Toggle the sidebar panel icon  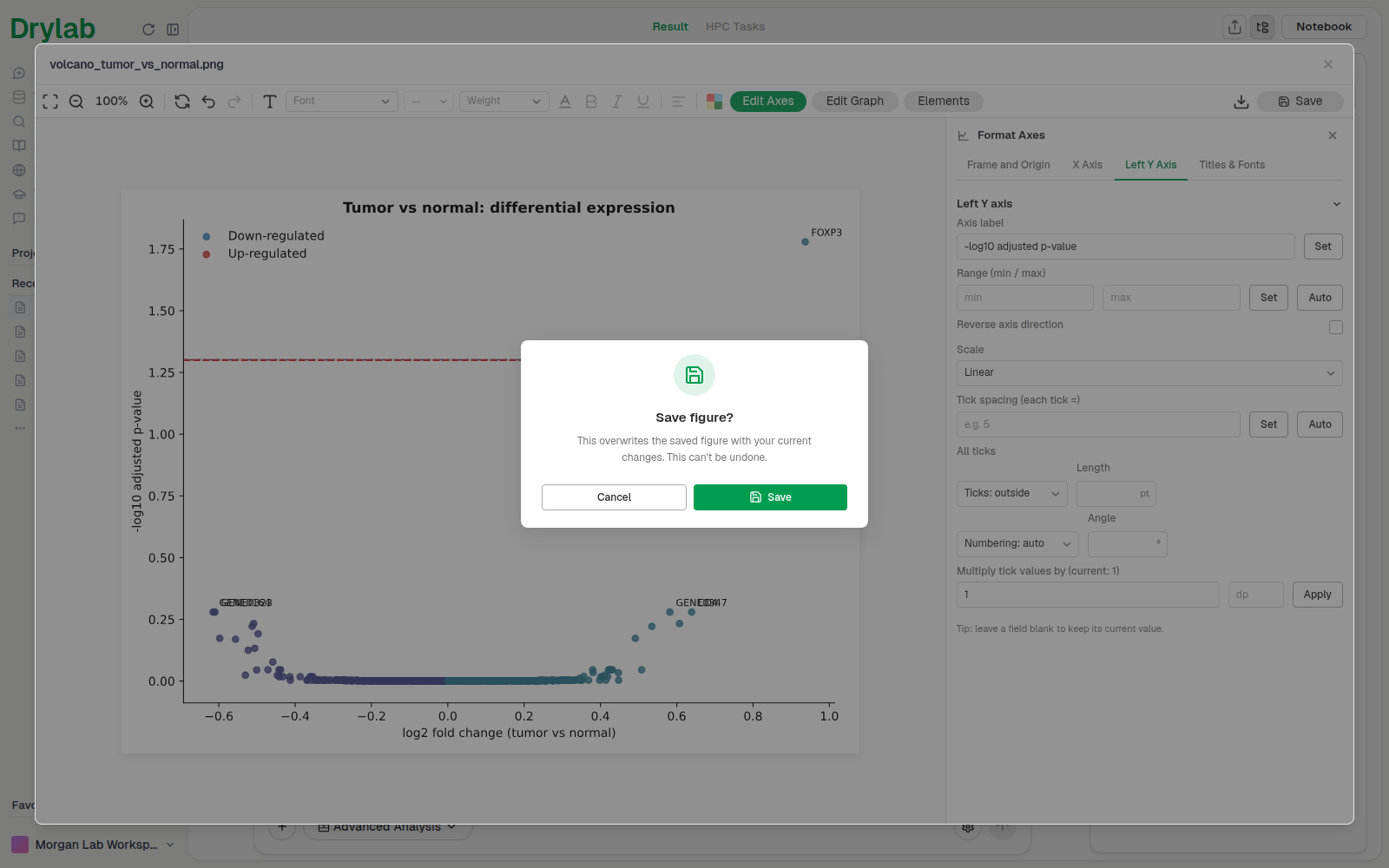(x=173, y=30)
